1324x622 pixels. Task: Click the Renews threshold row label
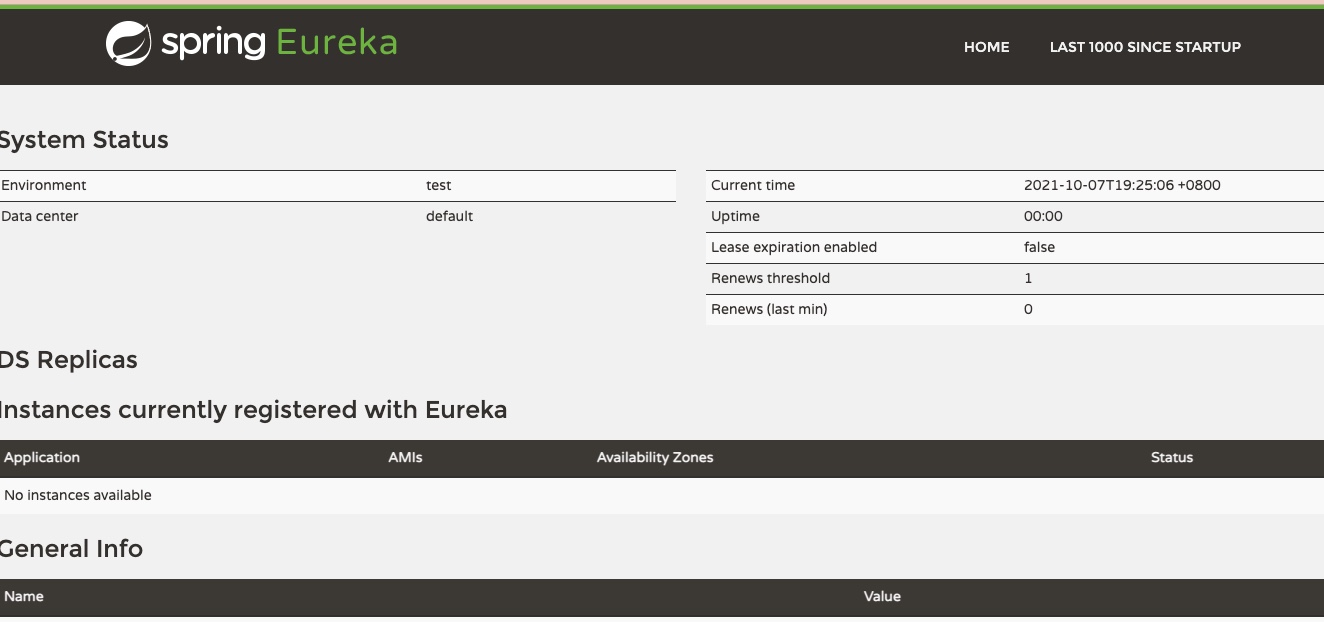[x=770, y=278]
